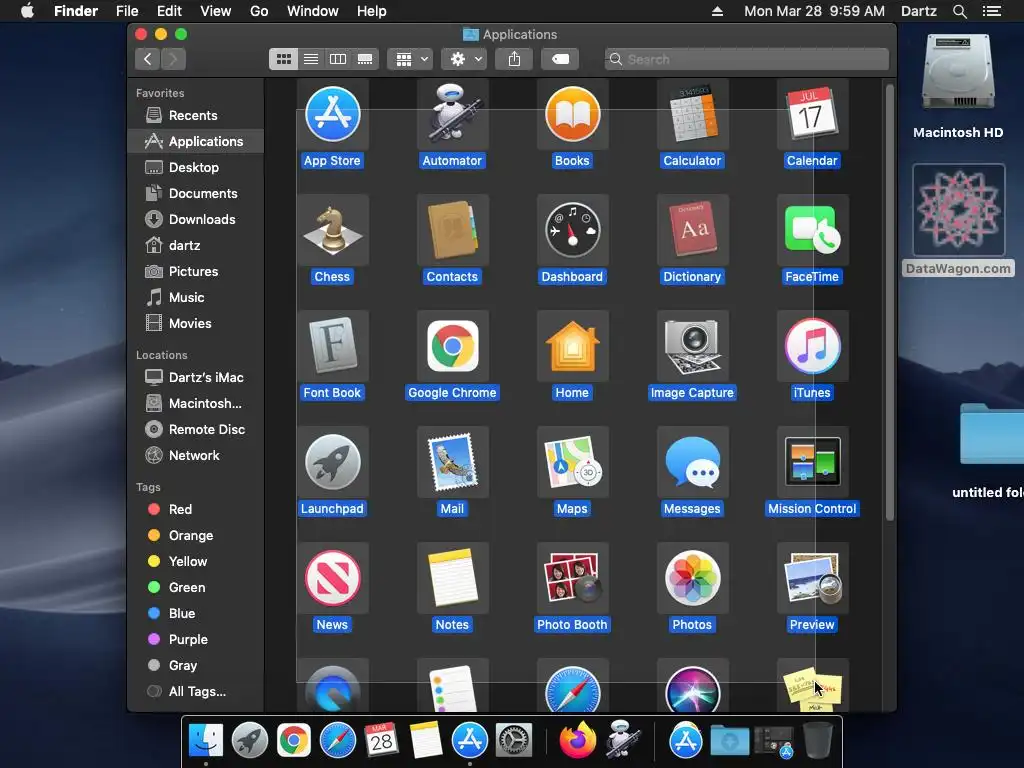Image resolution: width=1024 pixels, height=768 pixels.
Task: Open the Window menu
Action: (313, 11)
